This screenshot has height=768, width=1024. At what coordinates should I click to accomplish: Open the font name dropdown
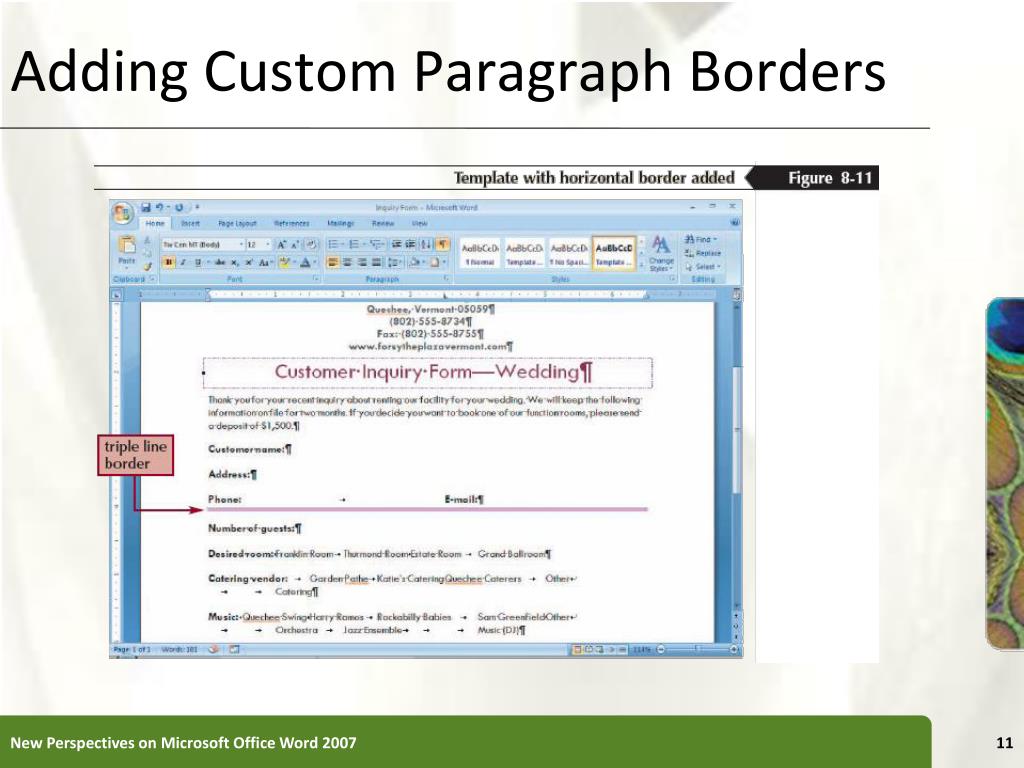click(241, 244)
